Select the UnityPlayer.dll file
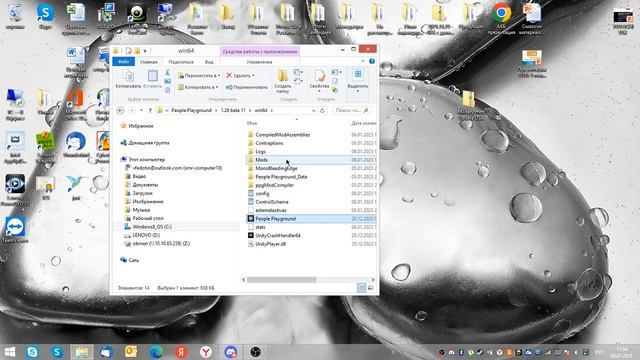The height and width of the screenshot is (360, 640). [x=271, y=244]
